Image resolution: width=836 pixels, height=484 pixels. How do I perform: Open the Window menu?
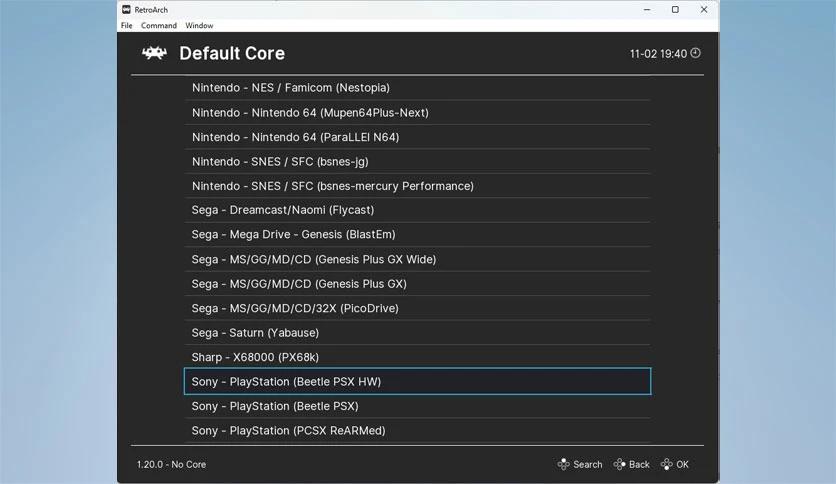pyautogui.click(x=199, y=26)
